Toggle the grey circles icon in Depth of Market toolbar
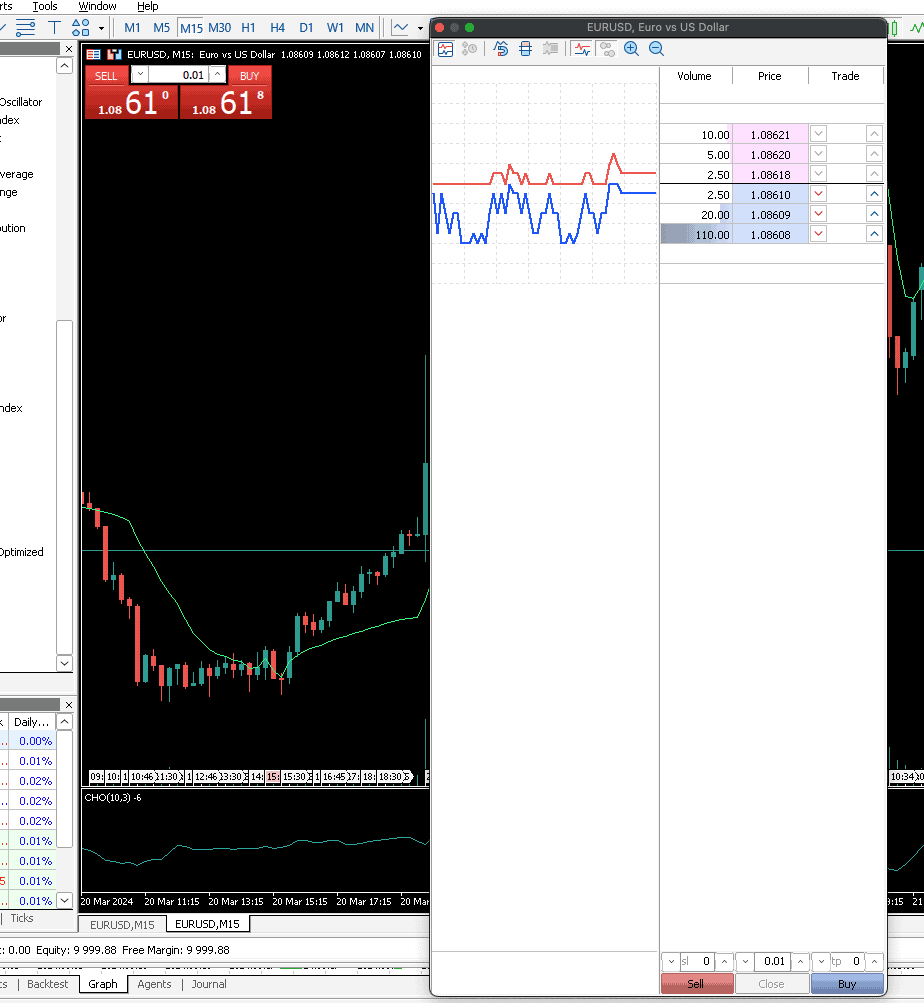 pos(607,49)
